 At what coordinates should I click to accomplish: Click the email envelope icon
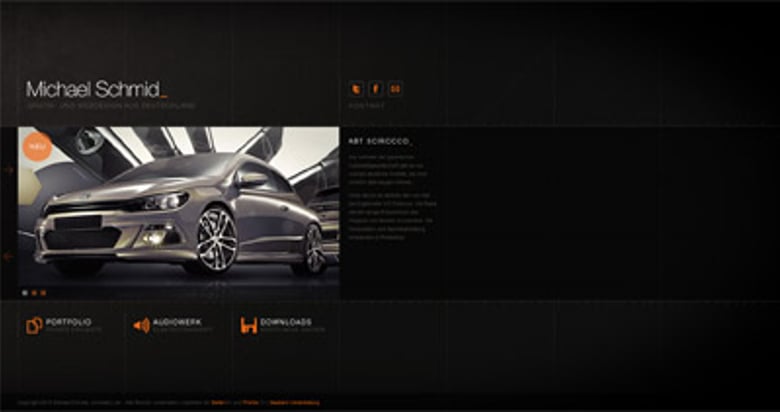(x=396, y=89)
